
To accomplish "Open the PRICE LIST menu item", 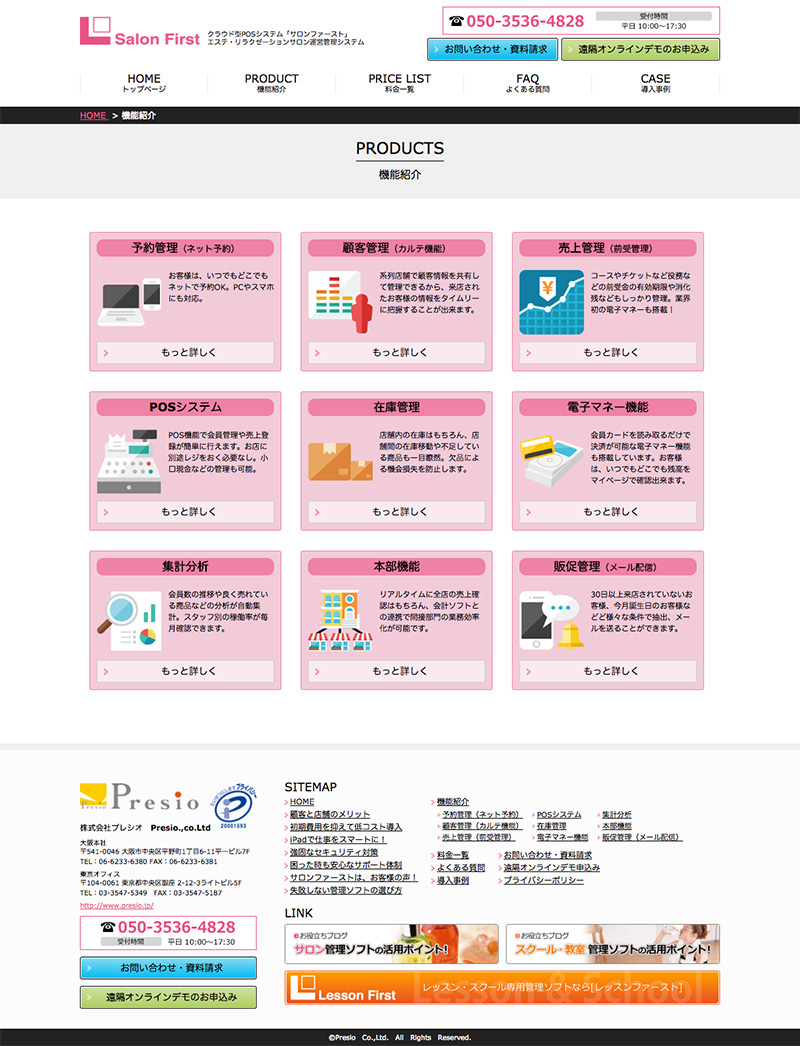I will pos(399,83).
